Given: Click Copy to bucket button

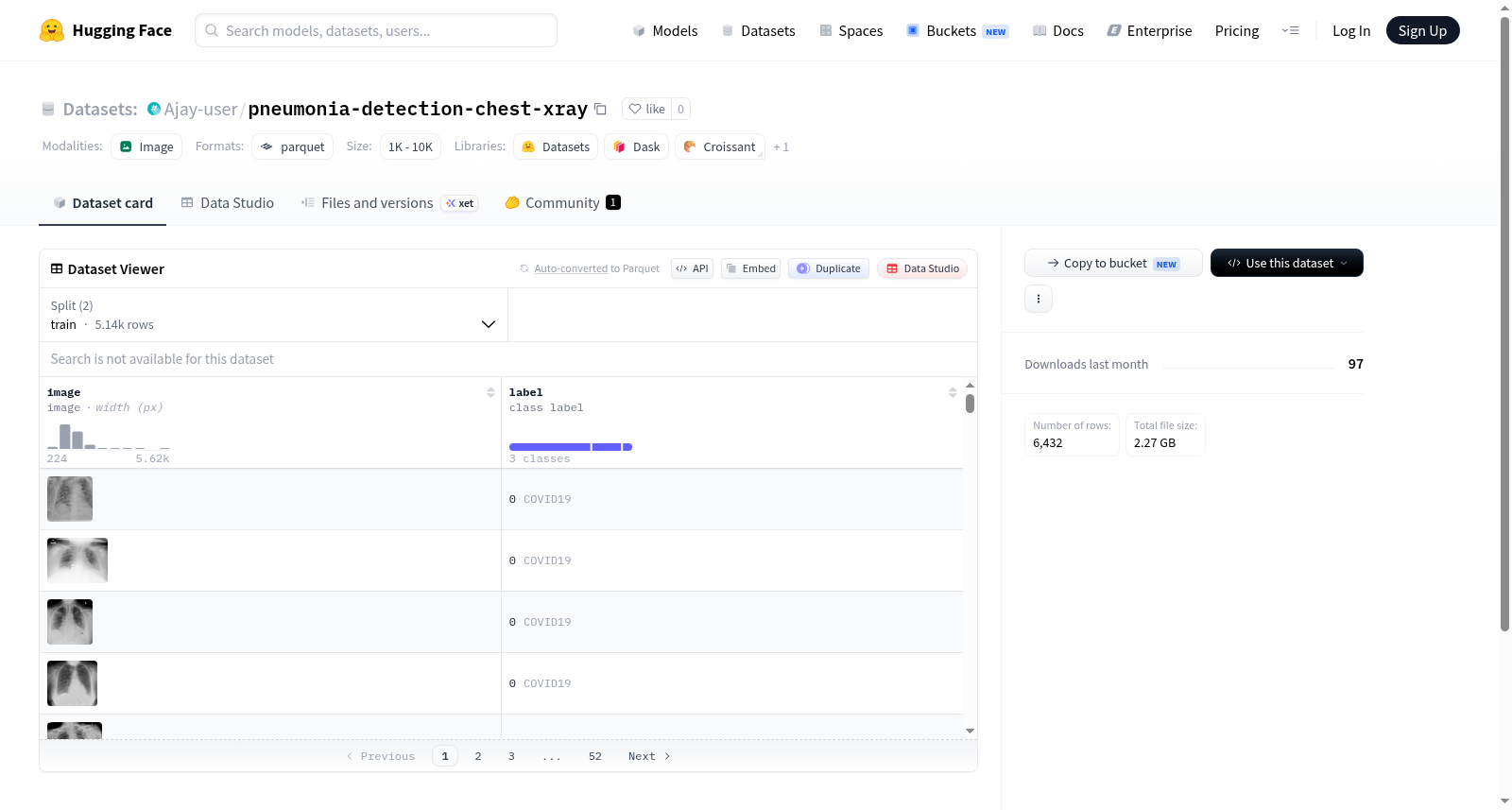Looking at the screenshot, I should click(x=1113, y=263).
